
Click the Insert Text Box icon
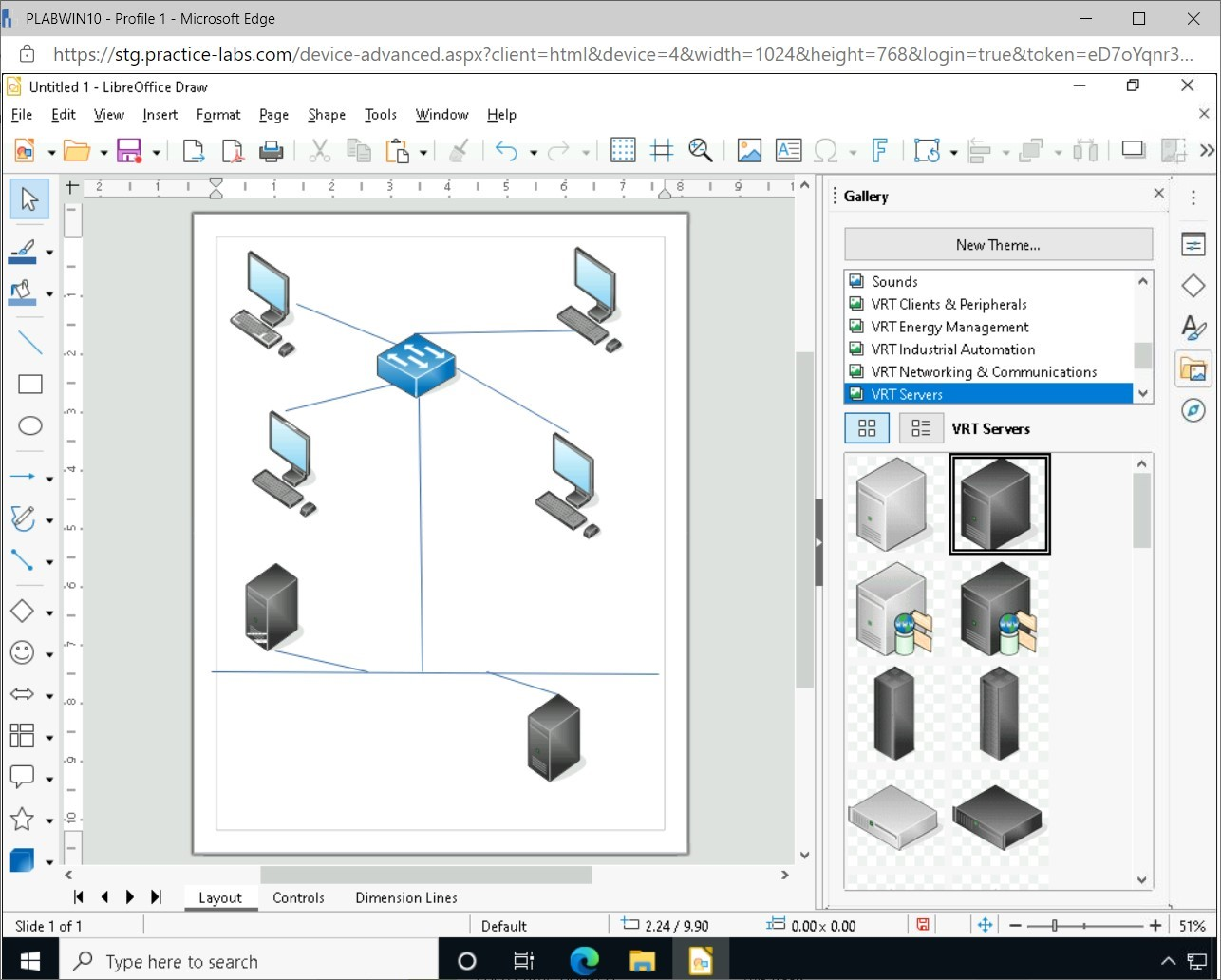coord(788,150)
